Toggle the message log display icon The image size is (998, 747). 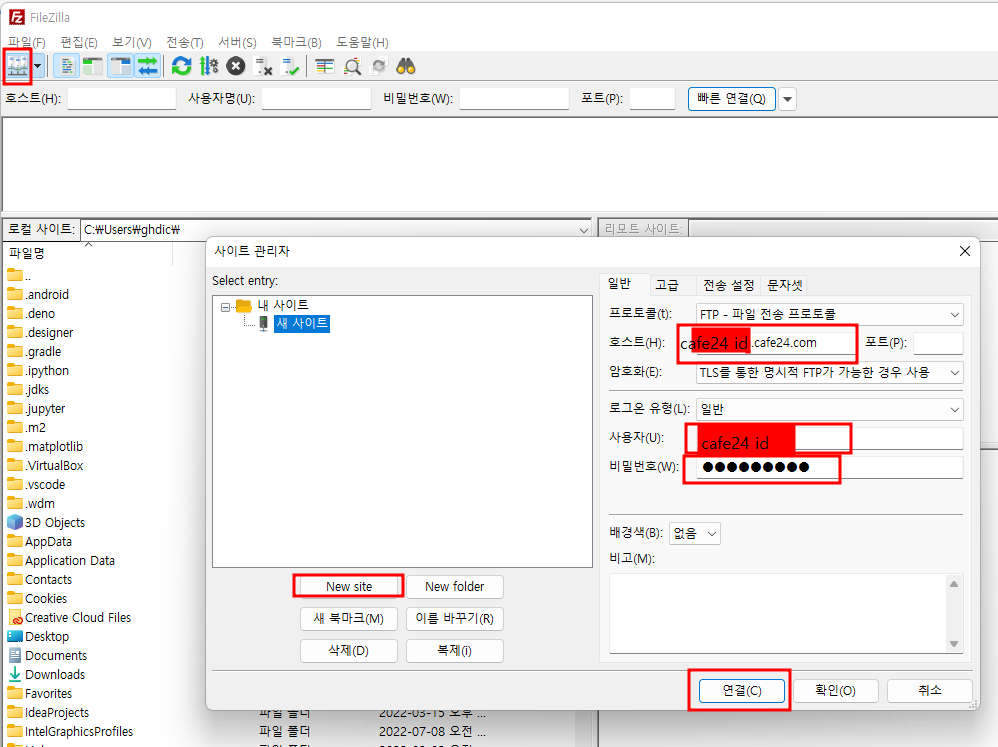66,66
